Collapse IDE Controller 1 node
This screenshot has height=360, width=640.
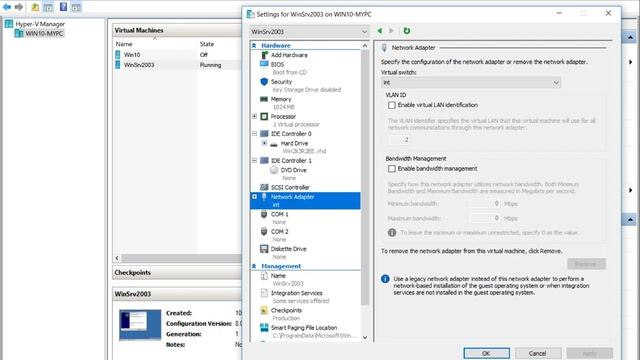[x=254, y=160]
